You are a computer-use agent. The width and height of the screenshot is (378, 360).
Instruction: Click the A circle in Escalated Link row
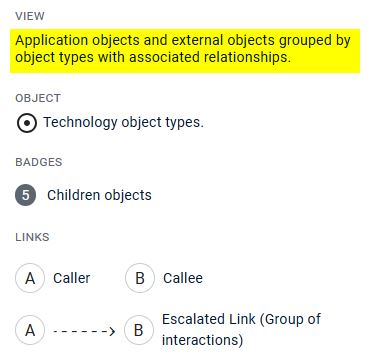click(x=30, y=330)
